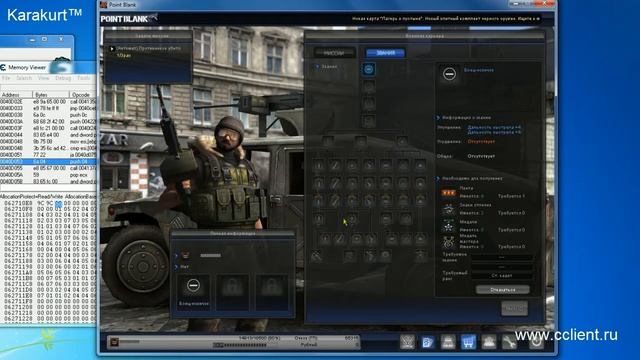The image size is (640, 360).
Task: Click the insignia icon below the orange ribbon
Action: coord(449,209)
